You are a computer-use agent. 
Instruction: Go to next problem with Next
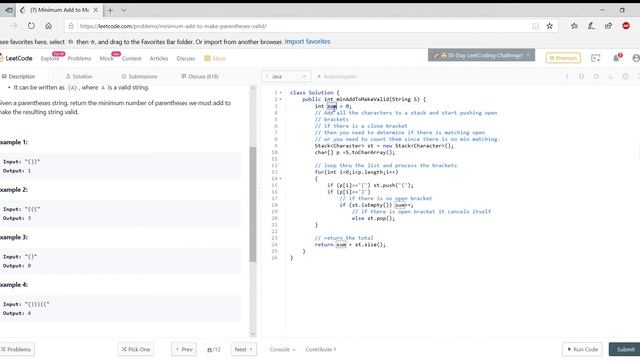(x=244, y=349)
